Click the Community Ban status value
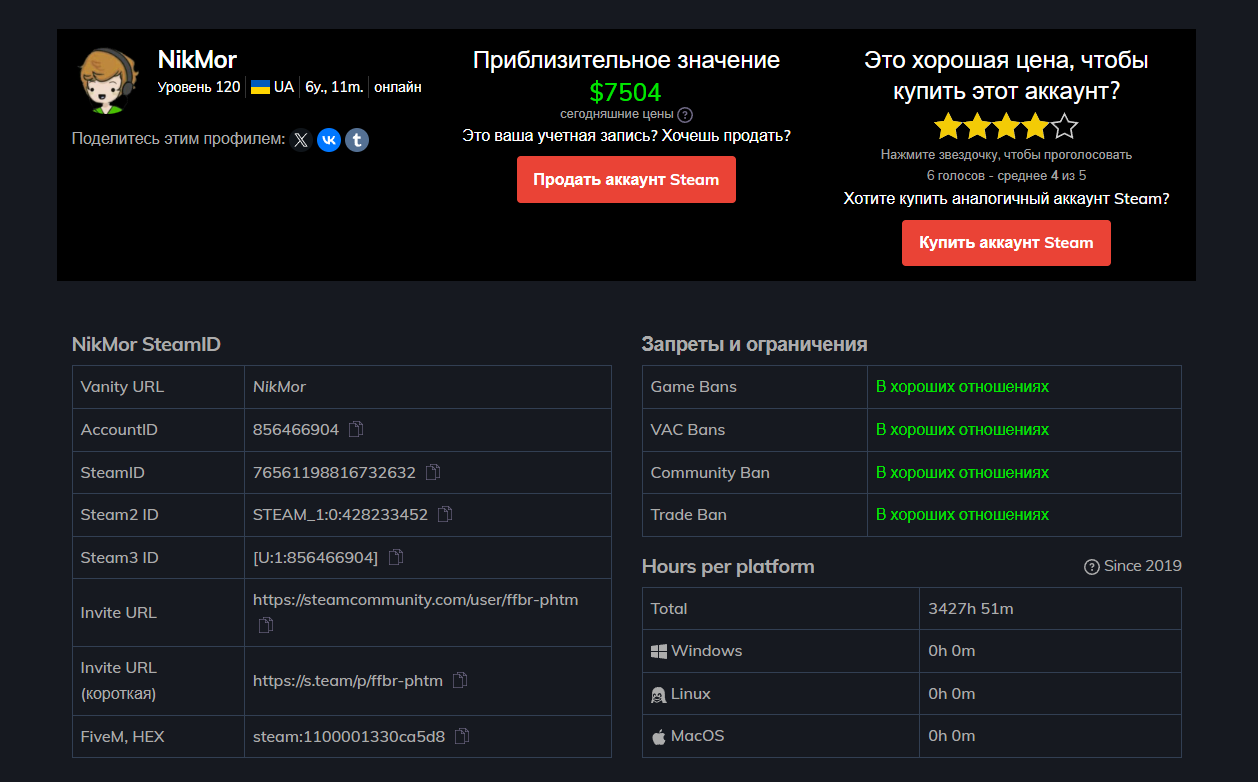This screenshot has height=782, width=1258. coord(962,472)
